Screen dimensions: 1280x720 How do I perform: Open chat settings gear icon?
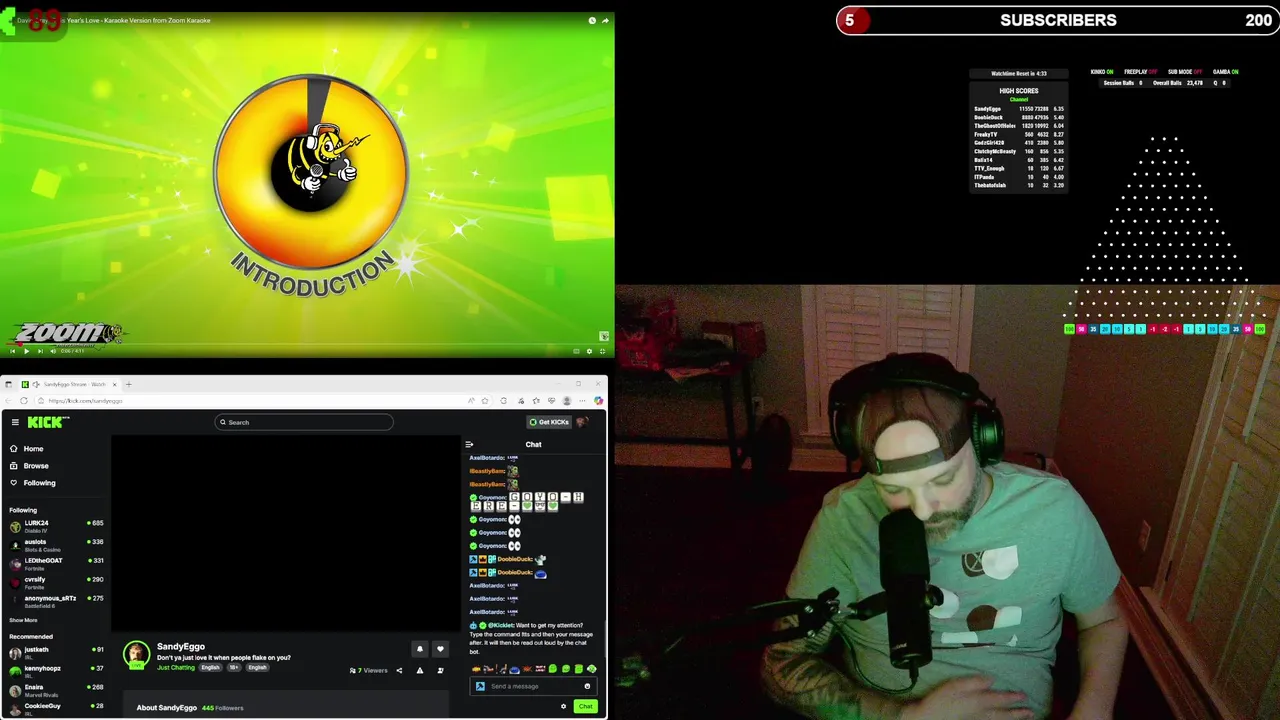(x=563, y=706)
